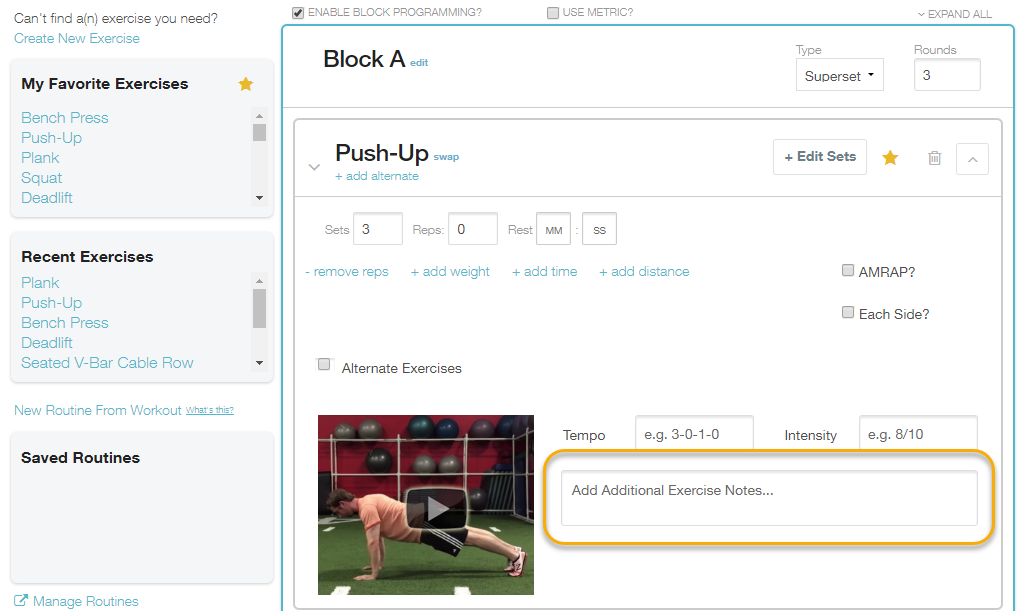Enable the AMRAP? checkbox

click(x=848, y=270)
